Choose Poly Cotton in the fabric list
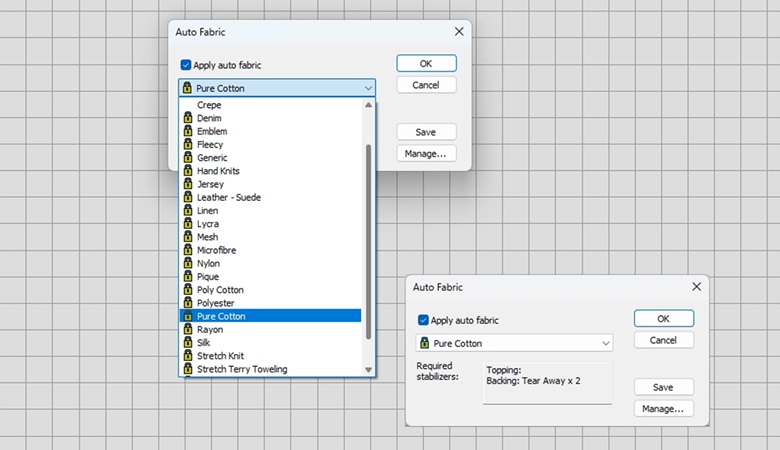Screen dimensions: 780x450 pyautogui.click(x=220, y=290)
